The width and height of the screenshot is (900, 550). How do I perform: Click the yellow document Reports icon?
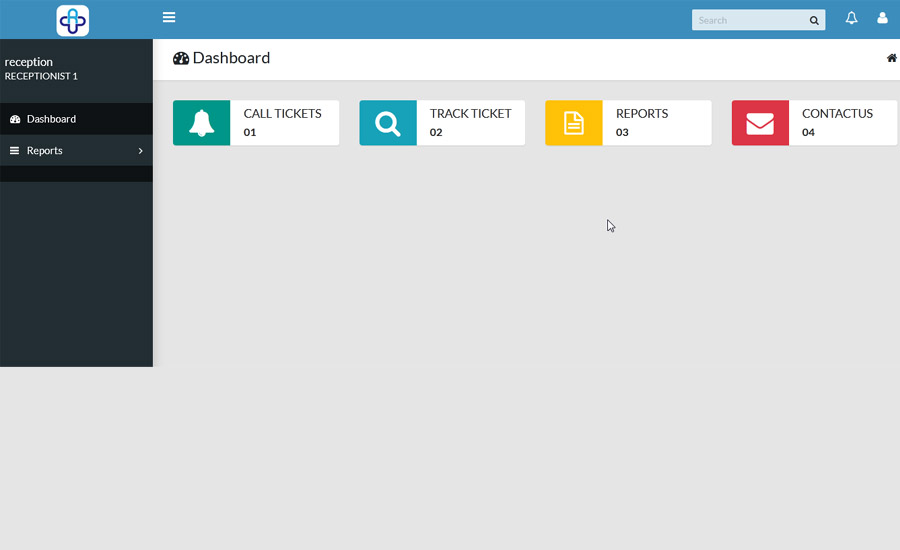(x=573, y=123)
